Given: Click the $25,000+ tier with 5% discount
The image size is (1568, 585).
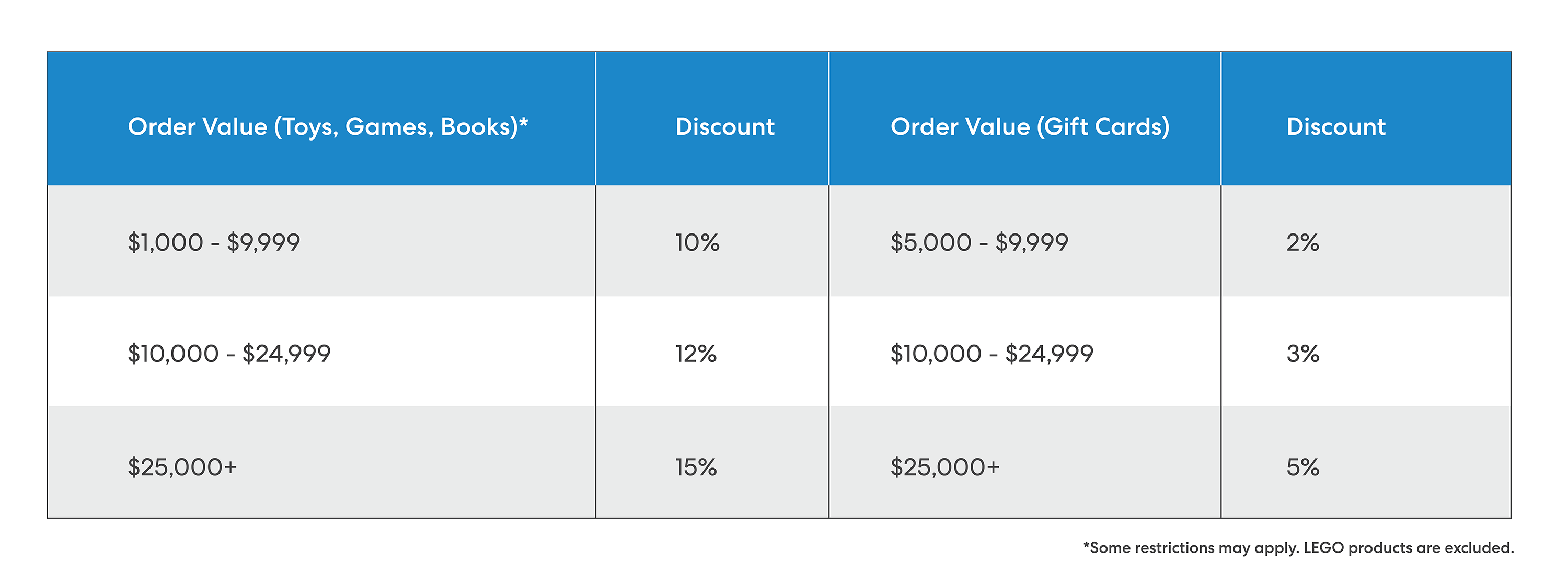Looking at the screenshot, I should click(x=944, y=467).
